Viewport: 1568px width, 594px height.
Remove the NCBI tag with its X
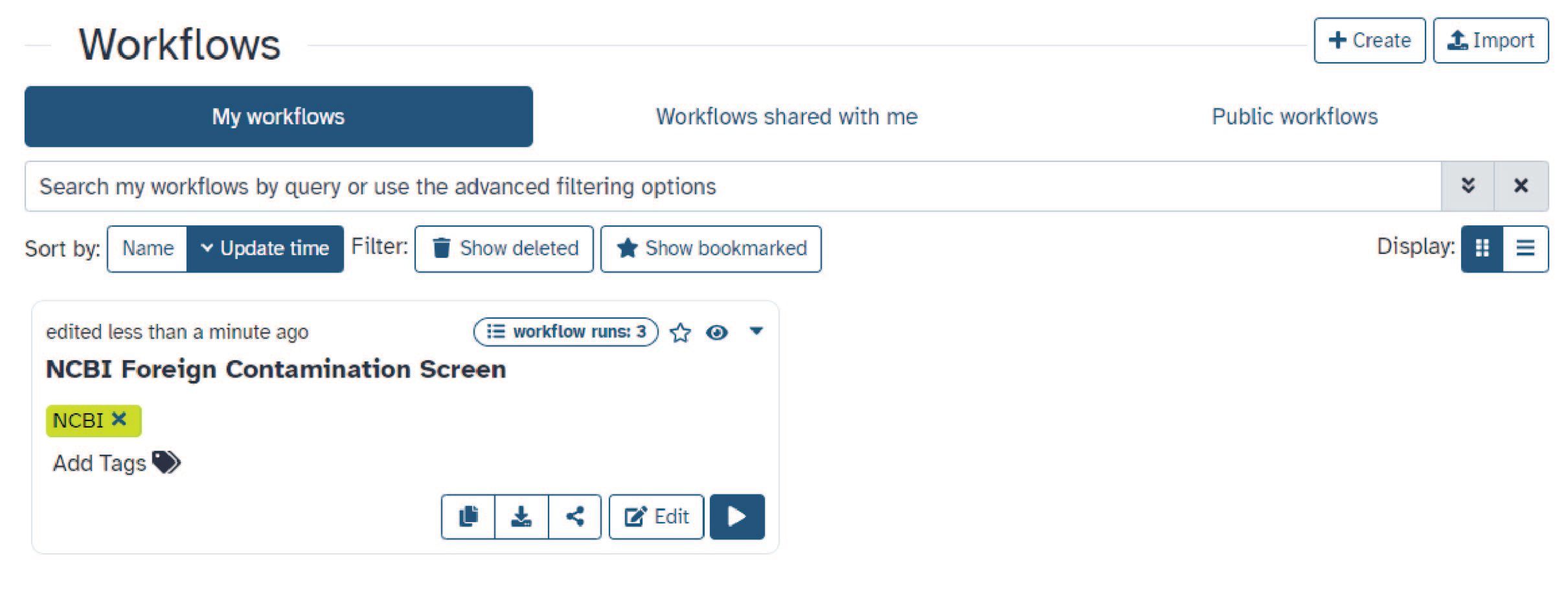click(x=119, y=419)
